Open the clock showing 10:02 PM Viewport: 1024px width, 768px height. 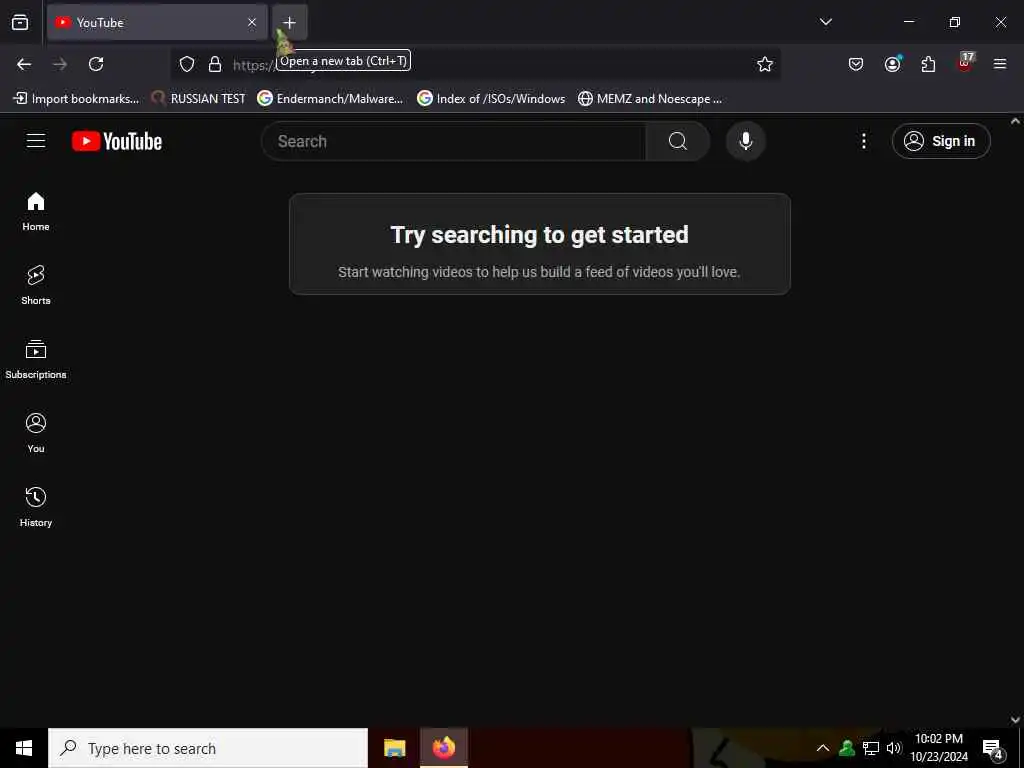pyautogui.click(x=939, y=748)
